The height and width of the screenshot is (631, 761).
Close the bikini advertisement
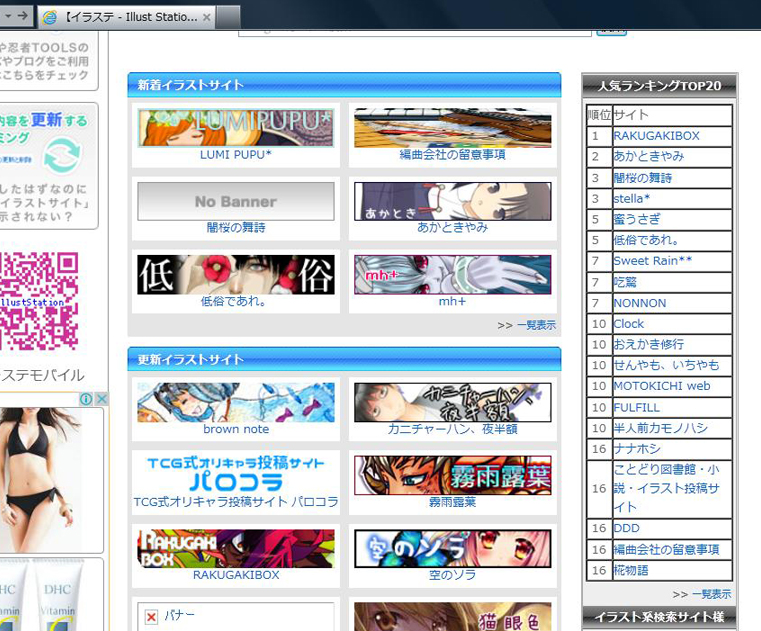pos(101,399)
